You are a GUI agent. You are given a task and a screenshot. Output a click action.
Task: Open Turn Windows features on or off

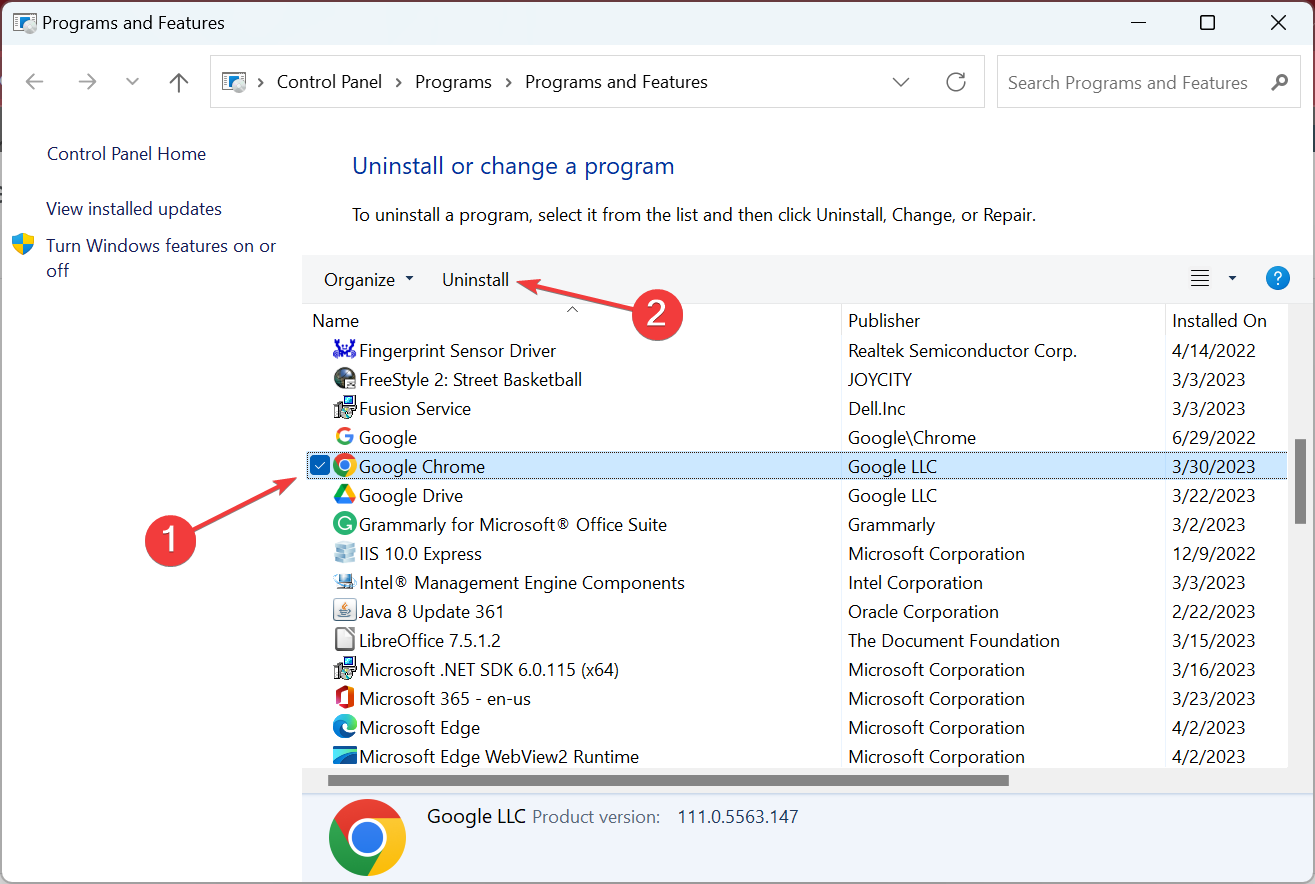[x=161, y=258]
